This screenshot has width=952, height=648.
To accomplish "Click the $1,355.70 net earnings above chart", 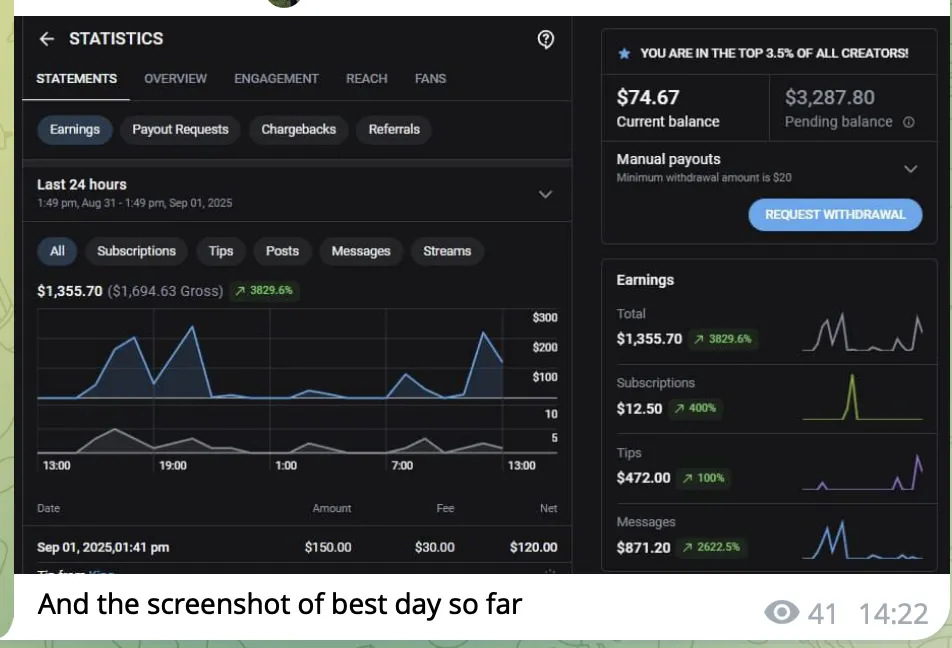I will coord(70,291).
